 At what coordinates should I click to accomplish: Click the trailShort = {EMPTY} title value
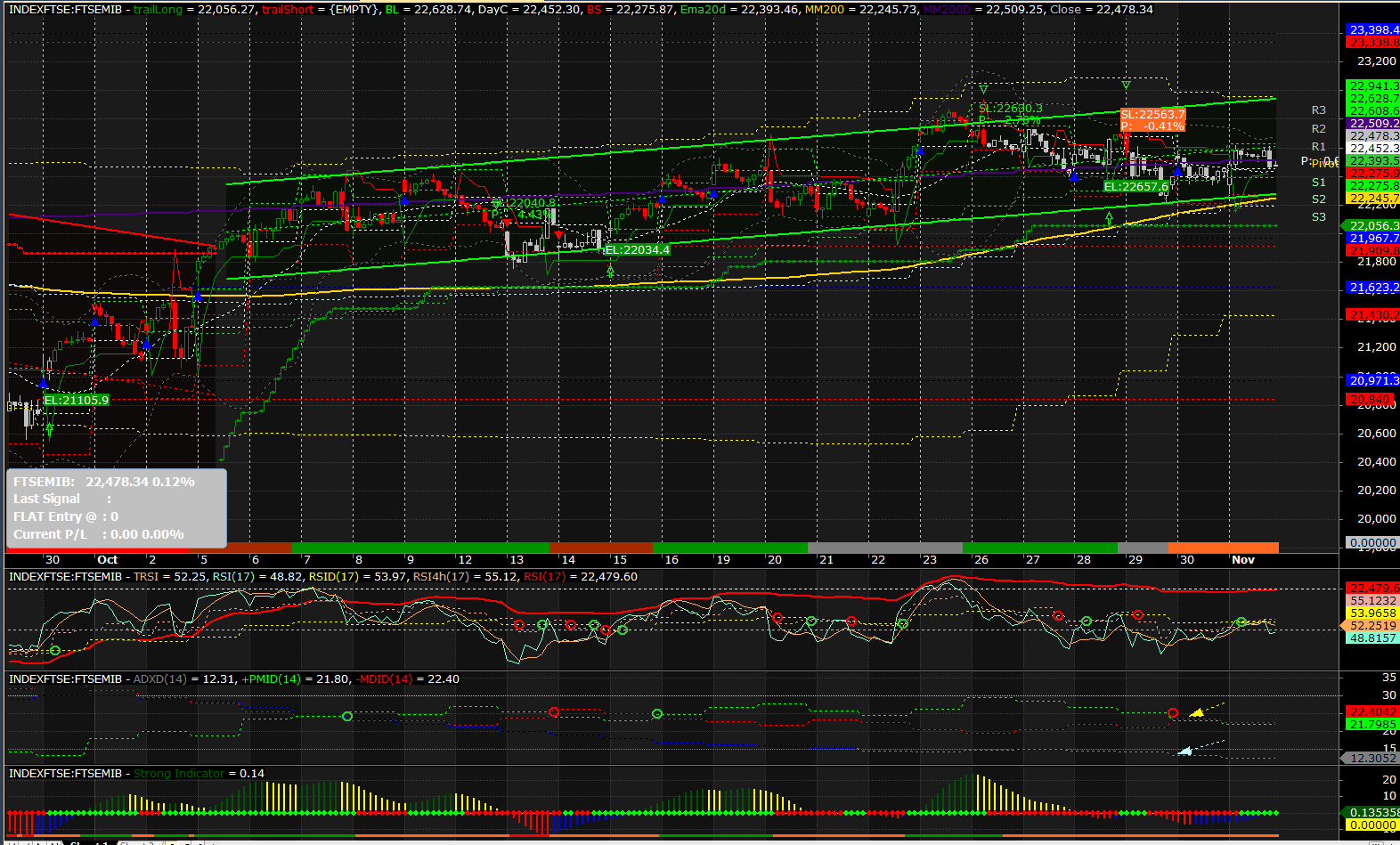point(320,9)
